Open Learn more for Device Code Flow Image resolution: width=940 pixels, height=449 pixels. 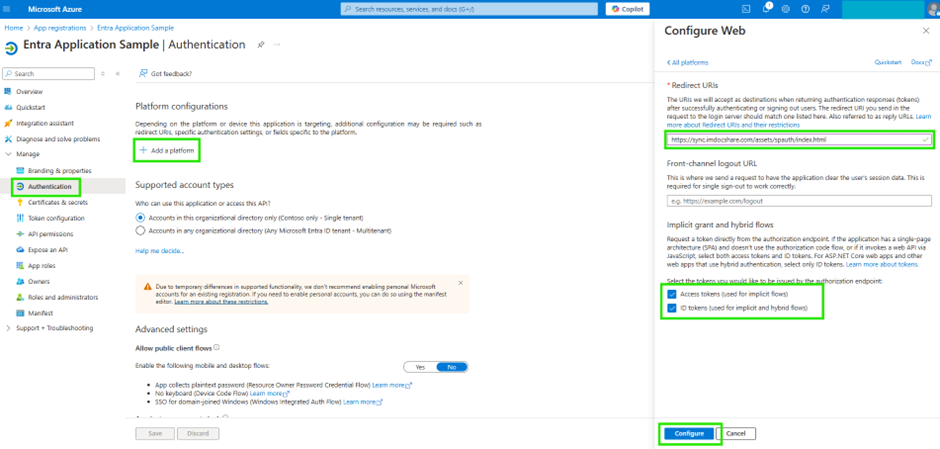[270, 393]
